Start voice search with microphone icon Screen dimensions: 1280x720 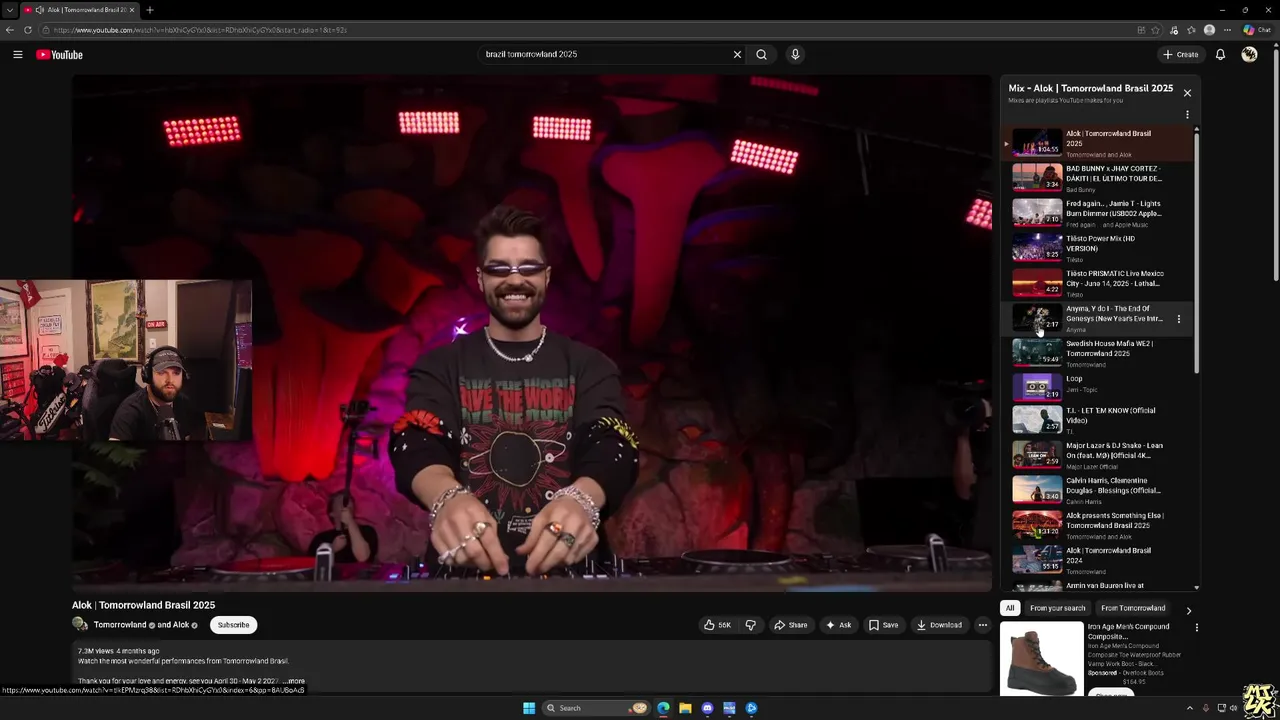click(795, 54)
